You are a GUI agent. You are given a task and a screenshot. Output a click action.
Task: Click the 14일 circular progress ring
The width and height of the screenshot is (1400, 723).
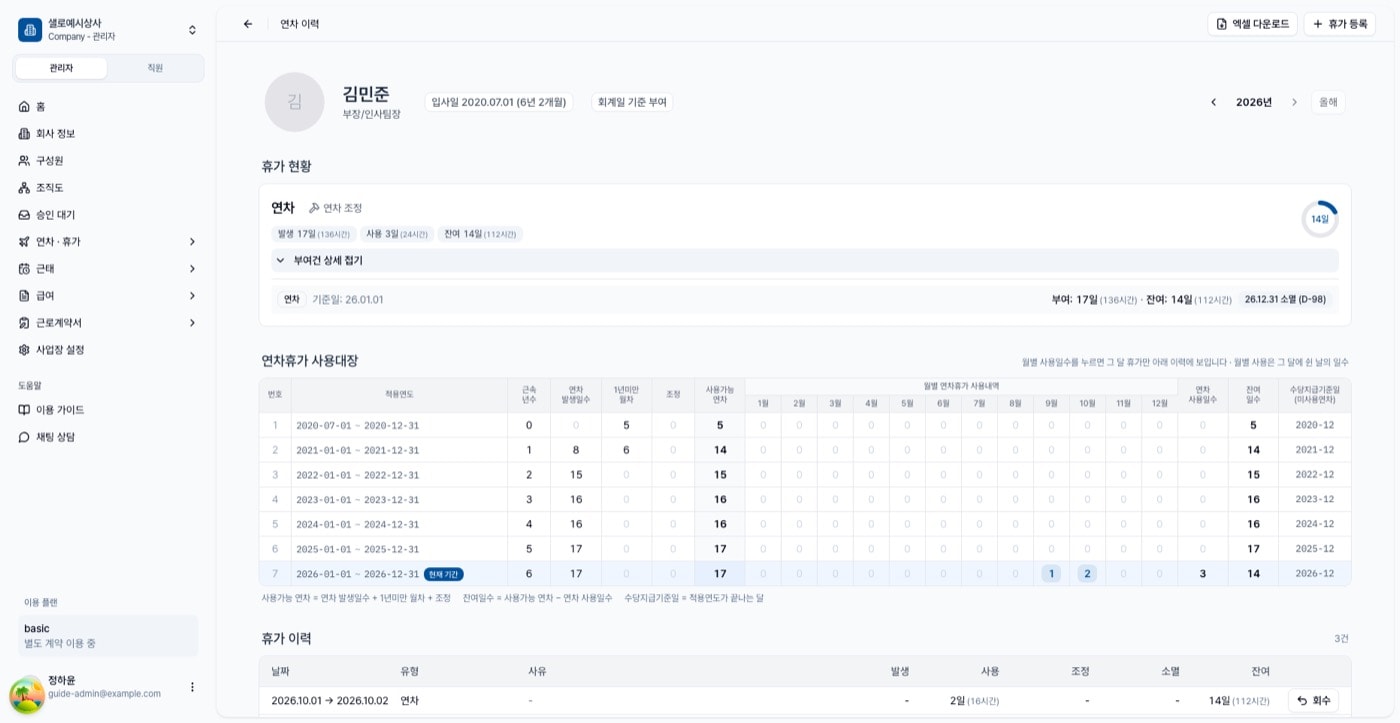click(1320, 219)
